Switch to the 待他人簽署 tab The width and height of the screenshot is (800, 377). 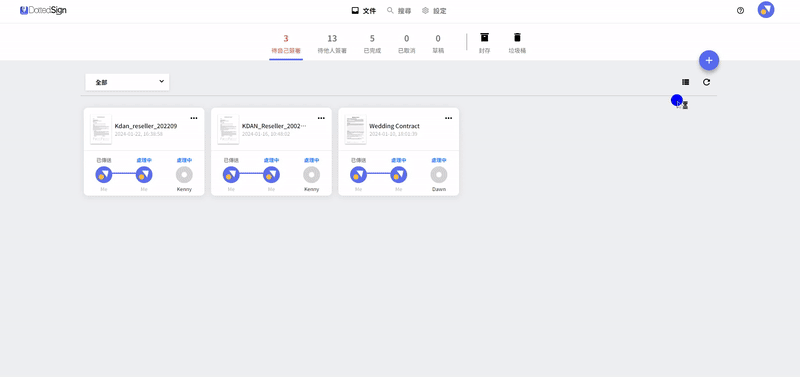pos(332,44)
